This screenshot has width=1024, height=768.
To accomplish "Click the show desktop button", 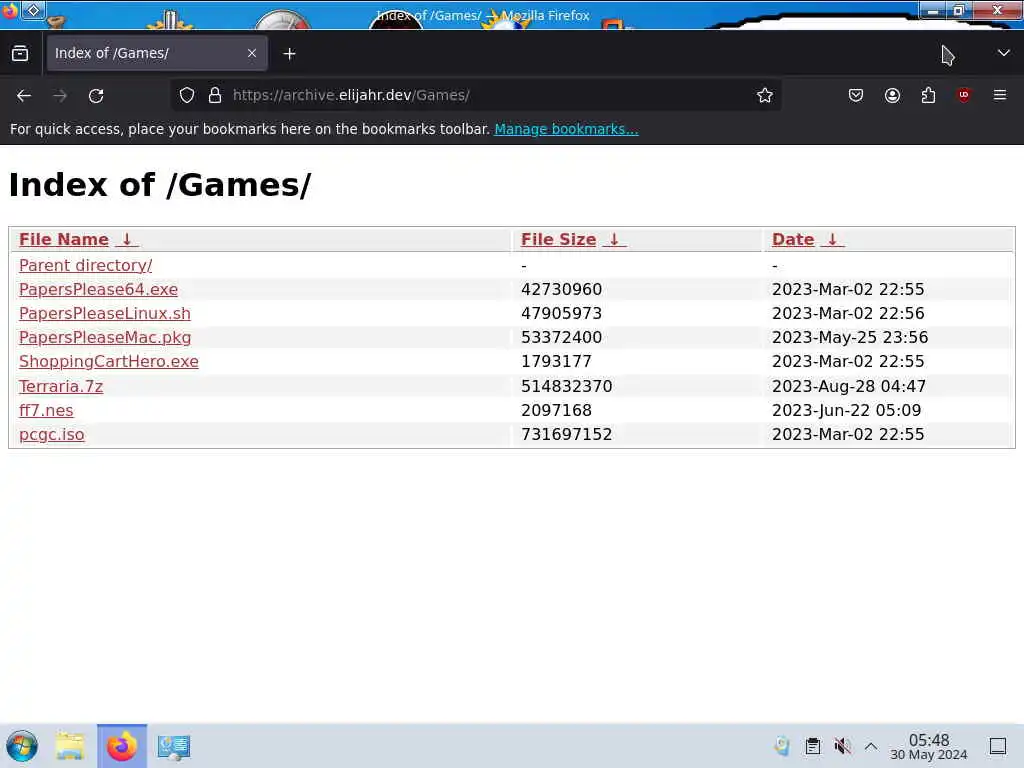I will pos(998,746).
